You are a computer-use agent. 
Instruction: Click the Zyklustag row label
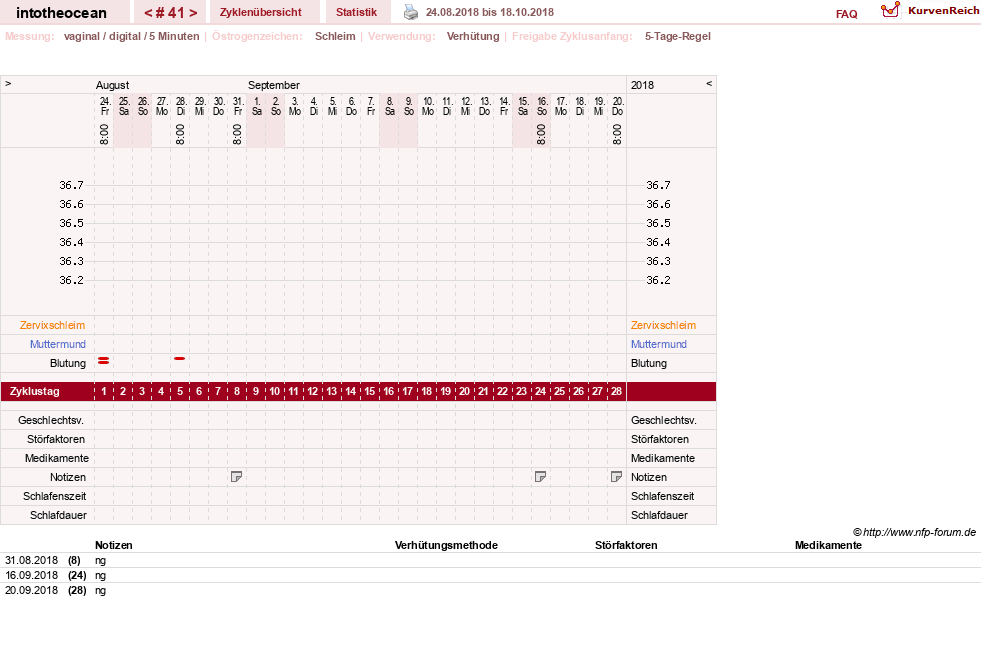click(34, 391)
